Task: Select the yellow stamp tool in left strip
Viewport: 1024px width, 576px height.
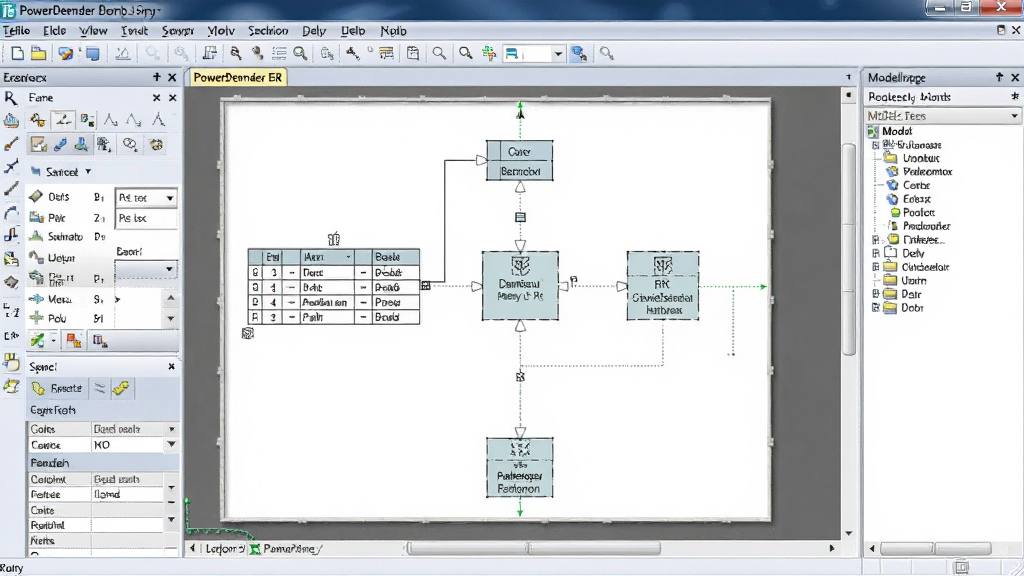Action: (11, 362)
